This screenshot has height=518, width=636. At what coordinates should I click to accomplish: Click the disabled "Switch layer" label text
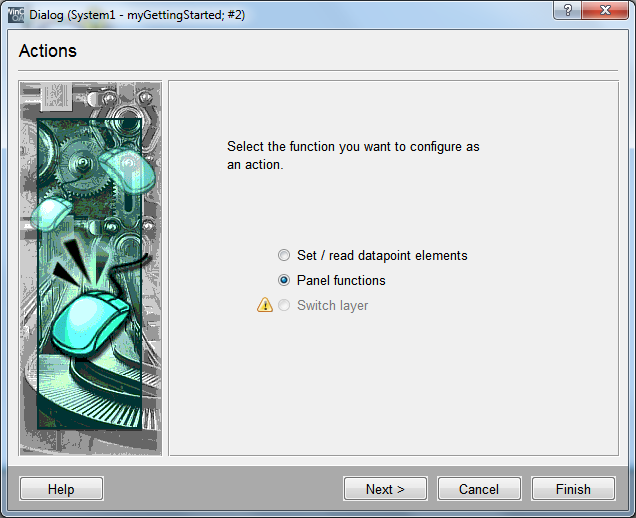pos(332,305)
